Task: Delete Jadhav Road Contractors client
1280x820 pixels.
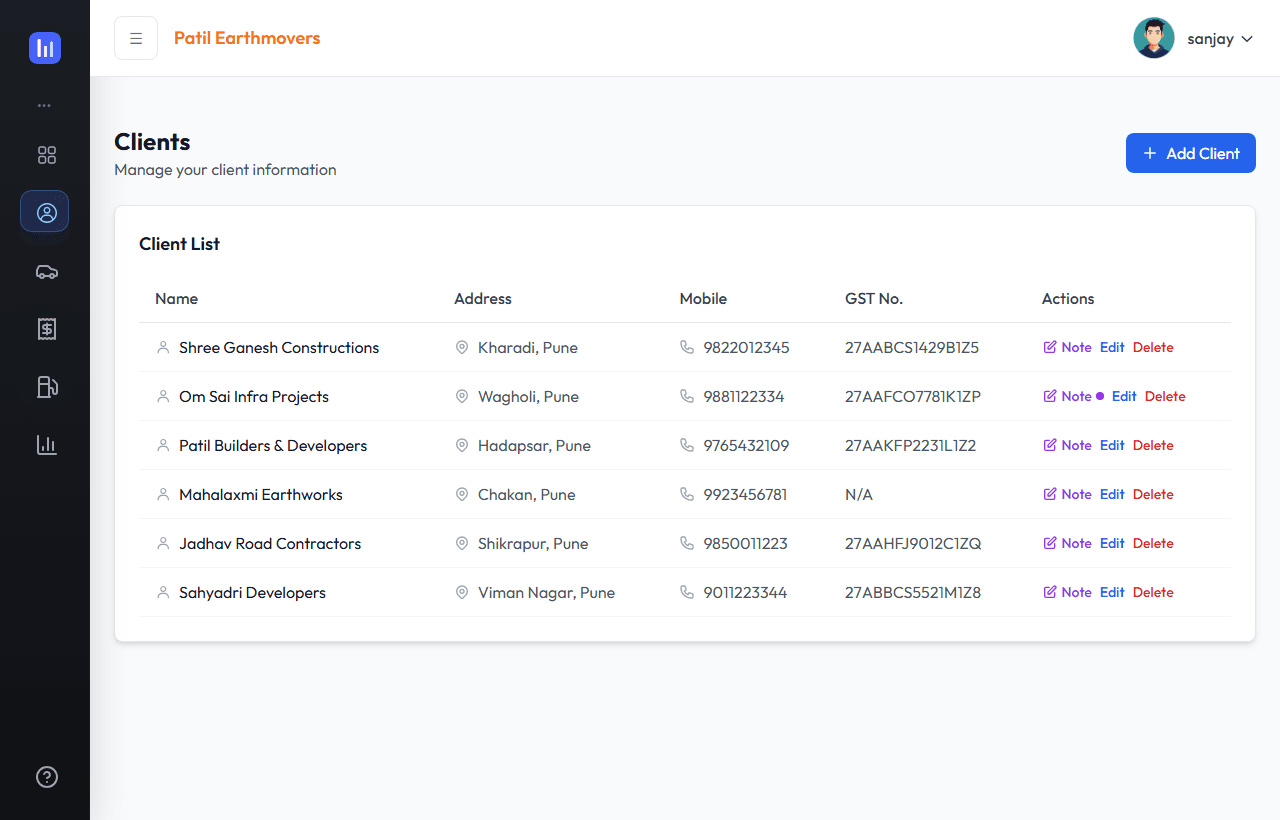Action: click(1153, 543)
